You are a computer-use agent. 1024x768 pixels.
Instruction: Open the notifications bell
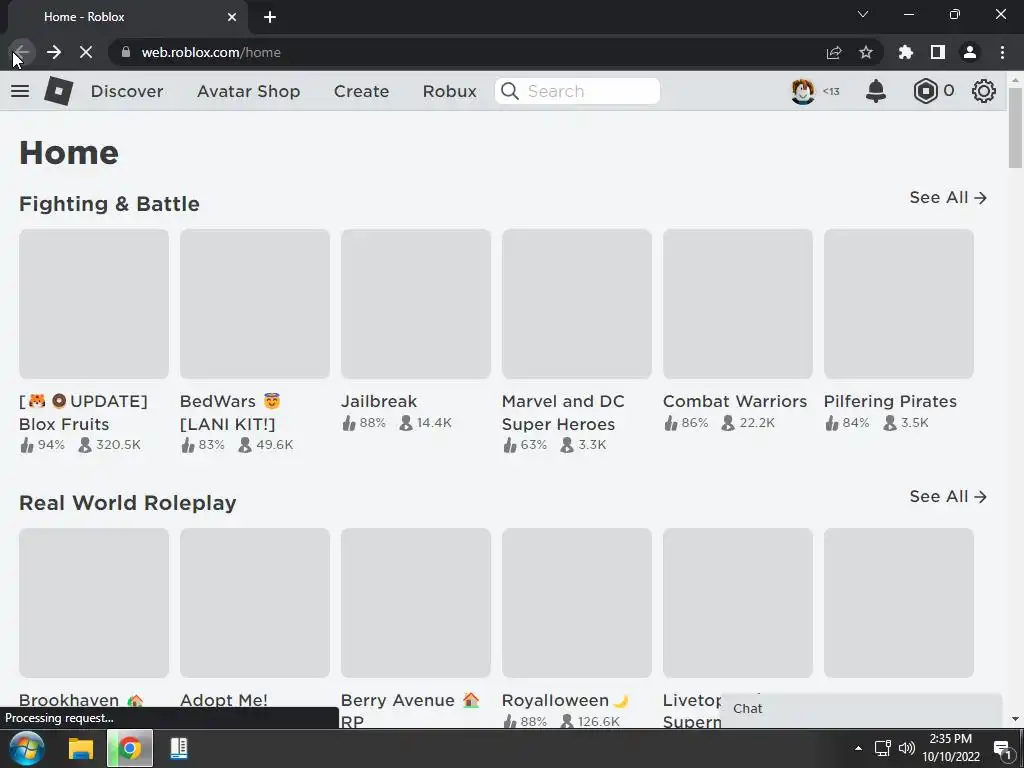coord(876,91)
